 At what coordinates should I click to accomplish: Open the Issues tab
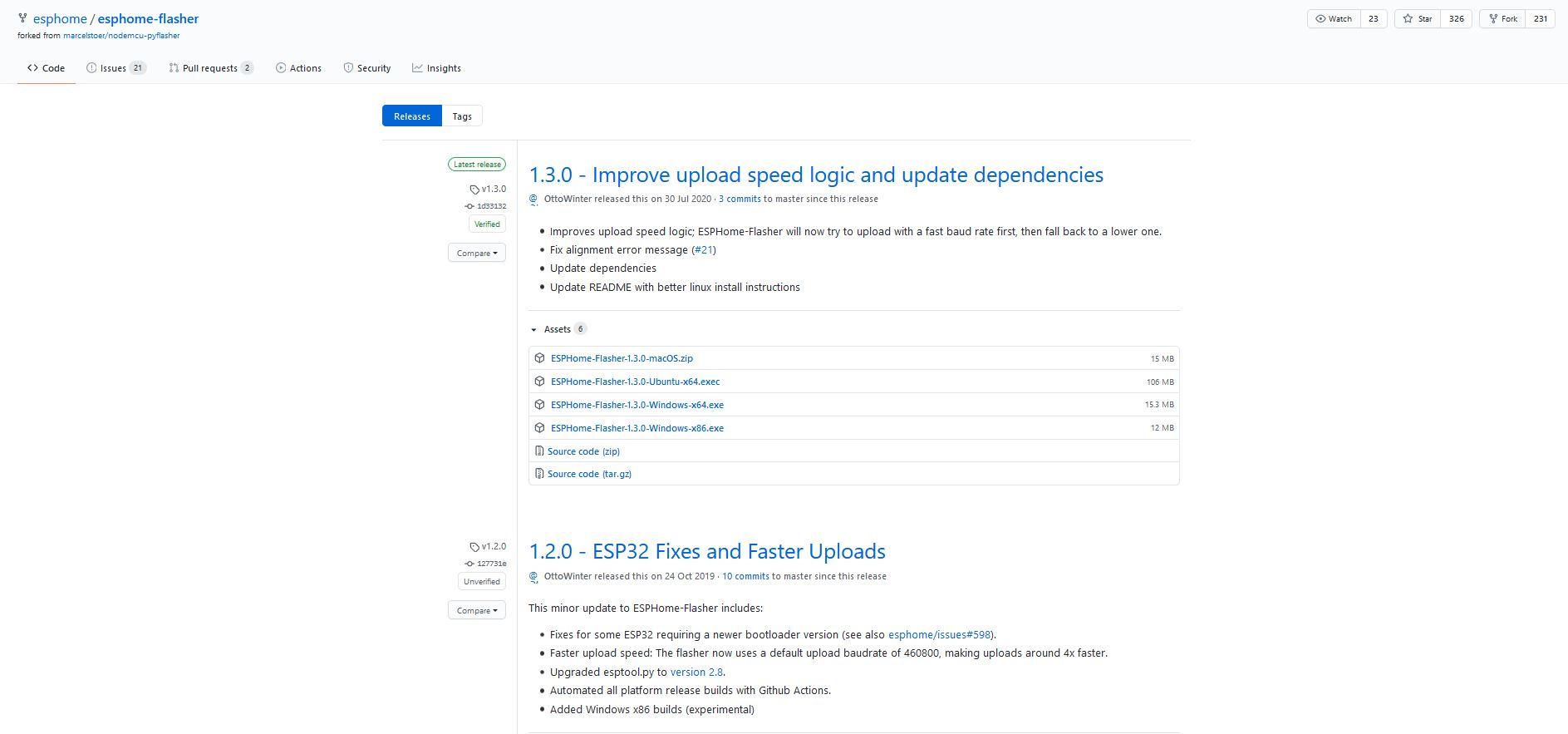(113, 68)
